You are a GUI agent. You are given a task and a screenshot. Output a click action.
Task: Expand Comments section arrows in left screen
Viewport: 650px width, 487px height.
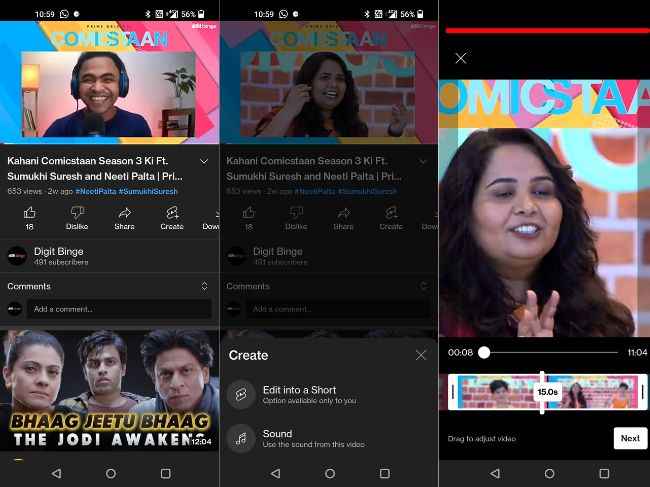(x=204, y=286)
